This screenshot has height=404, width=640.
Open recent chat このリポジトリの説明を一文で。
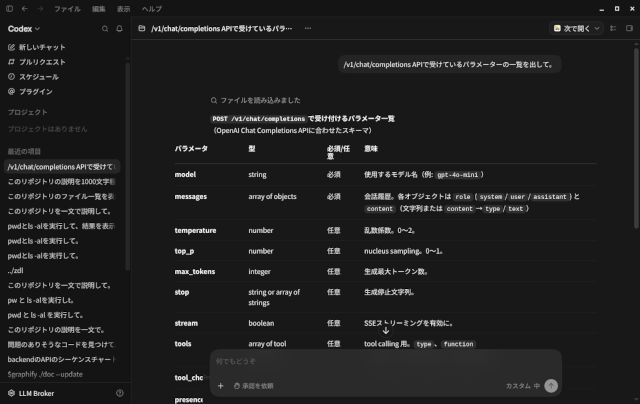(62, 330)
